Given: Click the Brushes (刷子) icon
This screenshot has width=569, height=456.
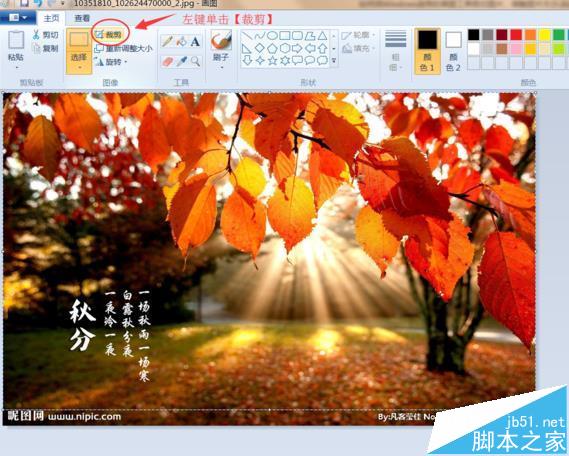Looking at the screenshot, I should 221,41.
